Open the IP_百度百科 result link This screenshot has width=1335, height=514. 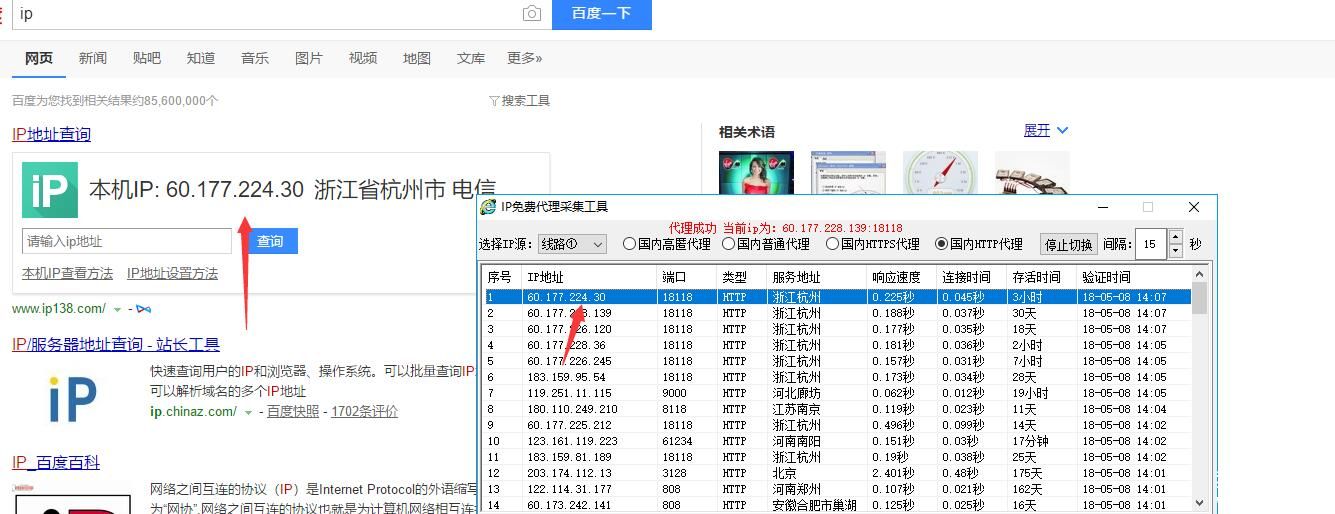point(56,463)
